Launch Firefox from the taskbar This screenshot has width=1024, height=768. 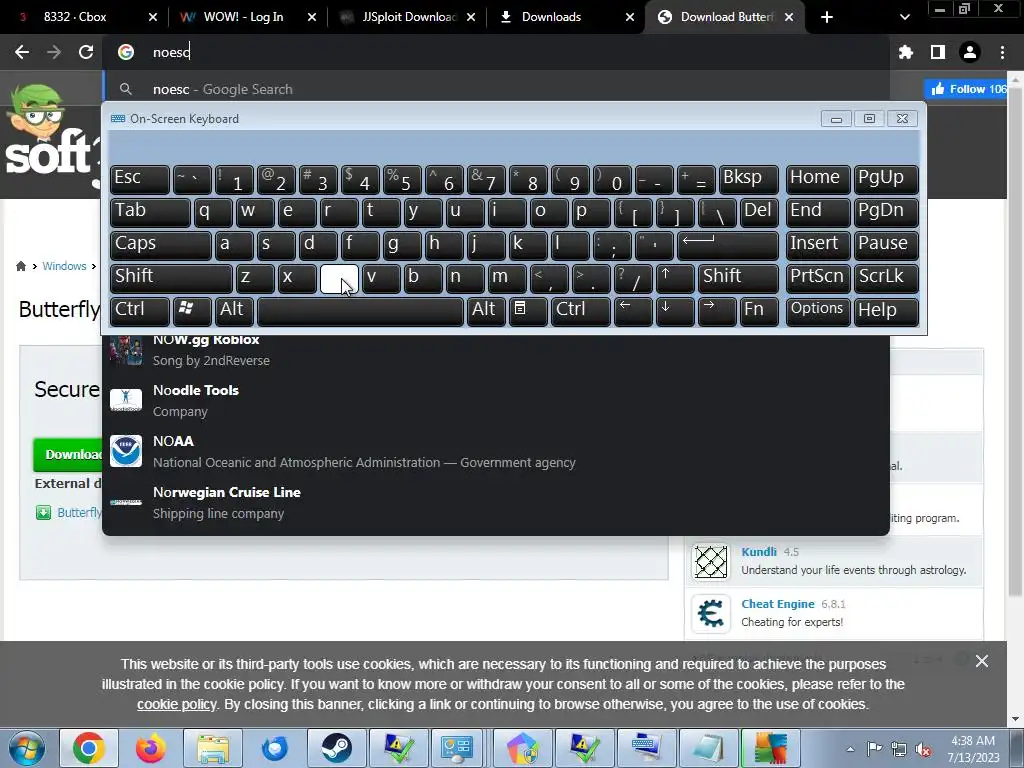coord(151,749)
